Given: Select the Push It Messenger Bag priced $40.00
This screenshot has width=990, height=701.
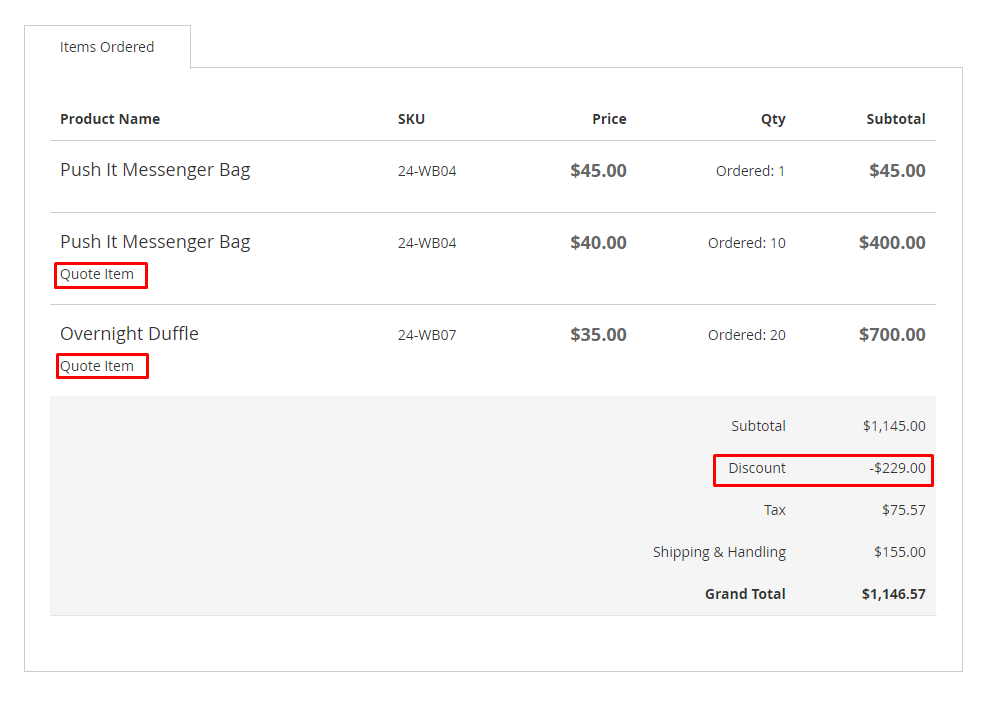Looking at the screenshot, I should click(x=155, y=242).
